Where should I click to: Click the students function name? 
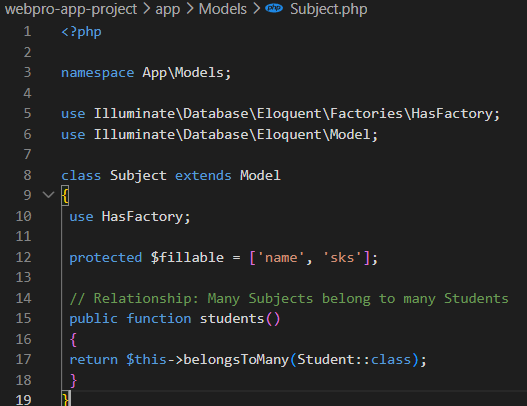click(232, 319)
